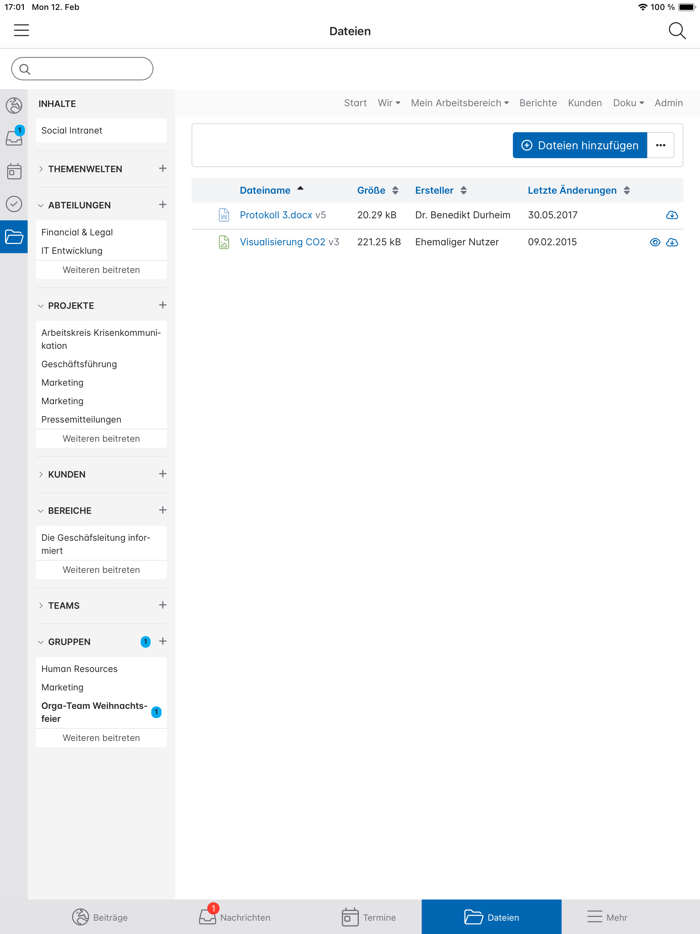This screenshot has width=700, height=934.
Task: Click Weiteren beitreten under Abteilungen
Action: pyautogui.click(x=101, y=270)
